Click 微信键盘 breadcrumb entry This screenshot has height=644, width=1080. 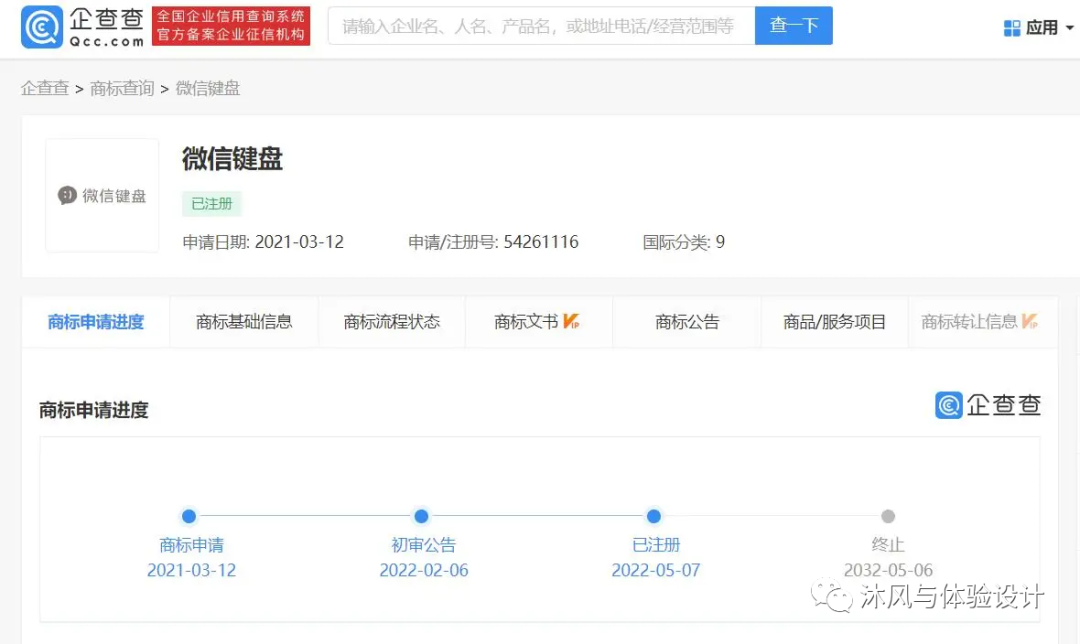207,88
